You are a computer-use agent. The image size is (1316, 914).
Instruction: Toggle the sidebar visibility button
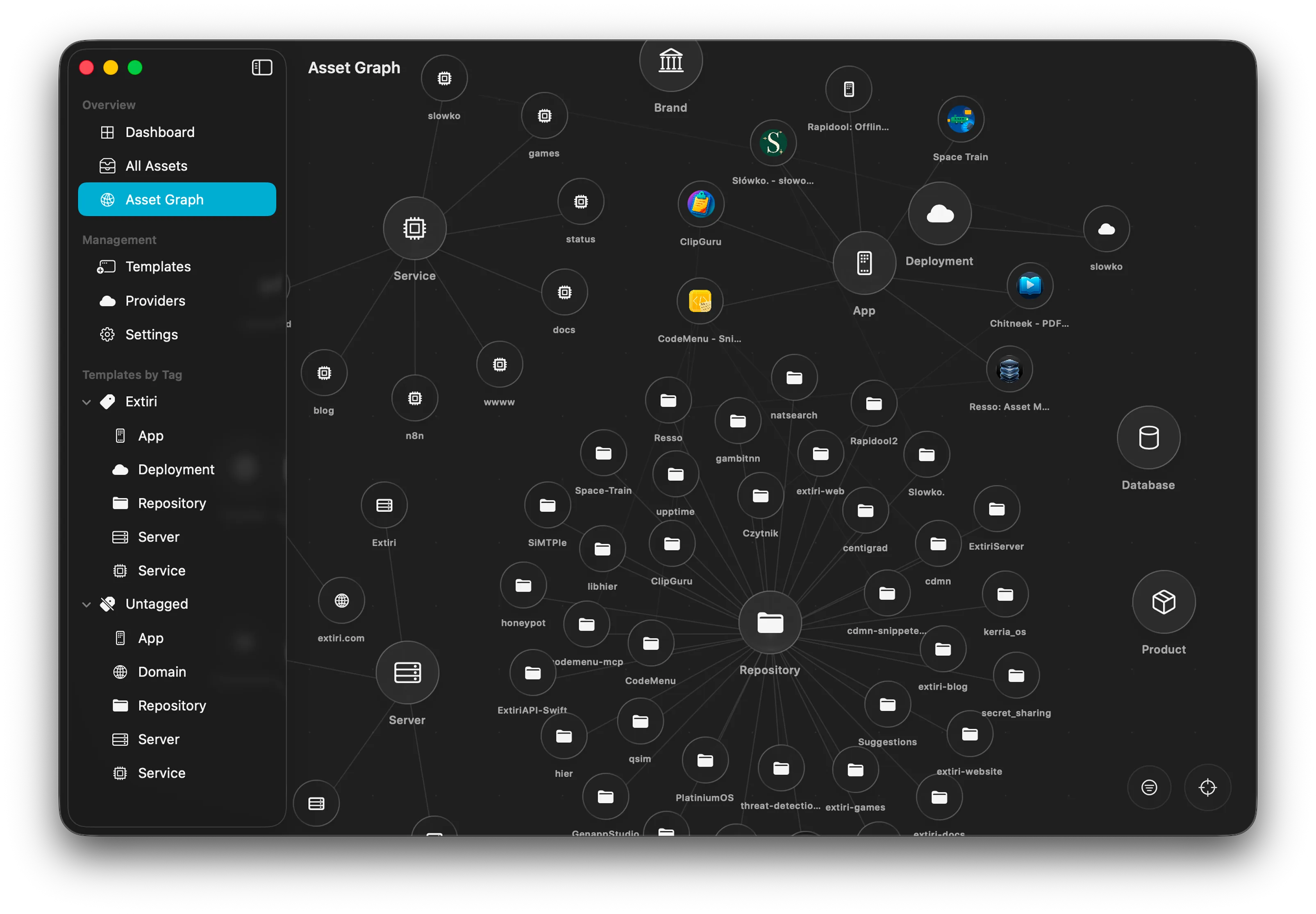pyautogui.click(x=262, y=68)
